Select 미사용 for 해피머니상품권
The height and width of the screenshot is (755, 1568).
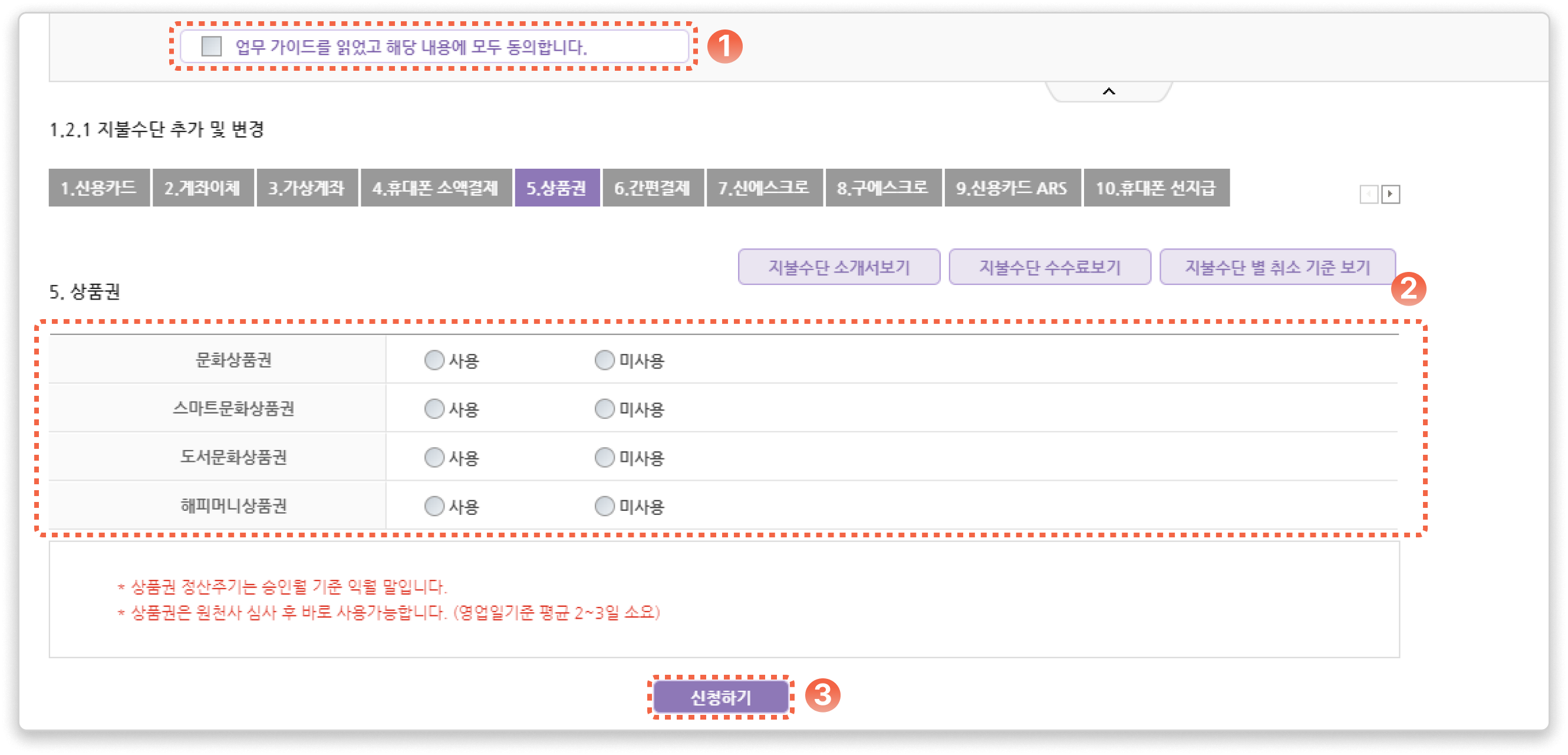point(604,506)
